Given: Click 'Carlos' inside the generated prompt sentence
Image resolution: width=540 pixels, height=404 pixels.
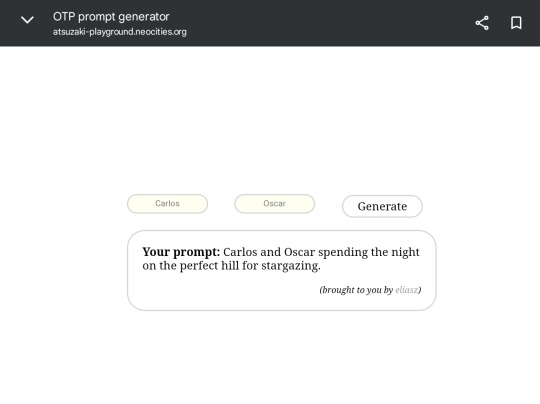Looking at the screenshot, I should [x=240, y=252].
